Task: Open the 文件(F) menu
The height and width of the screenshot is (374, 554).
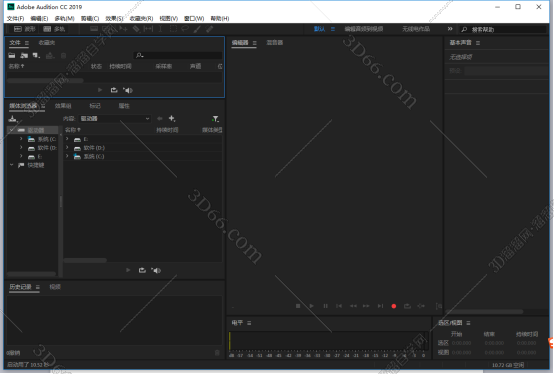Action: click(16, 18)
